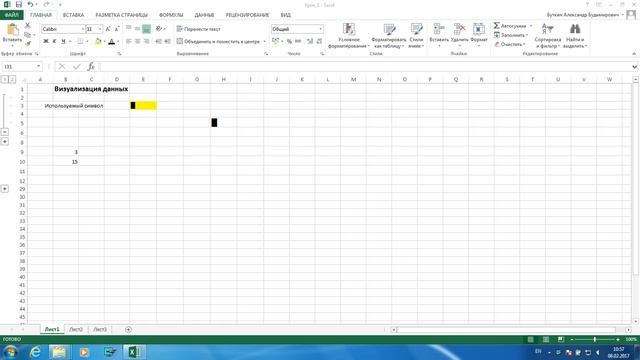Switch to the ДАННЫЕ ribbon tab
The height and width of the screenshot is (360, 640).
coord(204,15)
